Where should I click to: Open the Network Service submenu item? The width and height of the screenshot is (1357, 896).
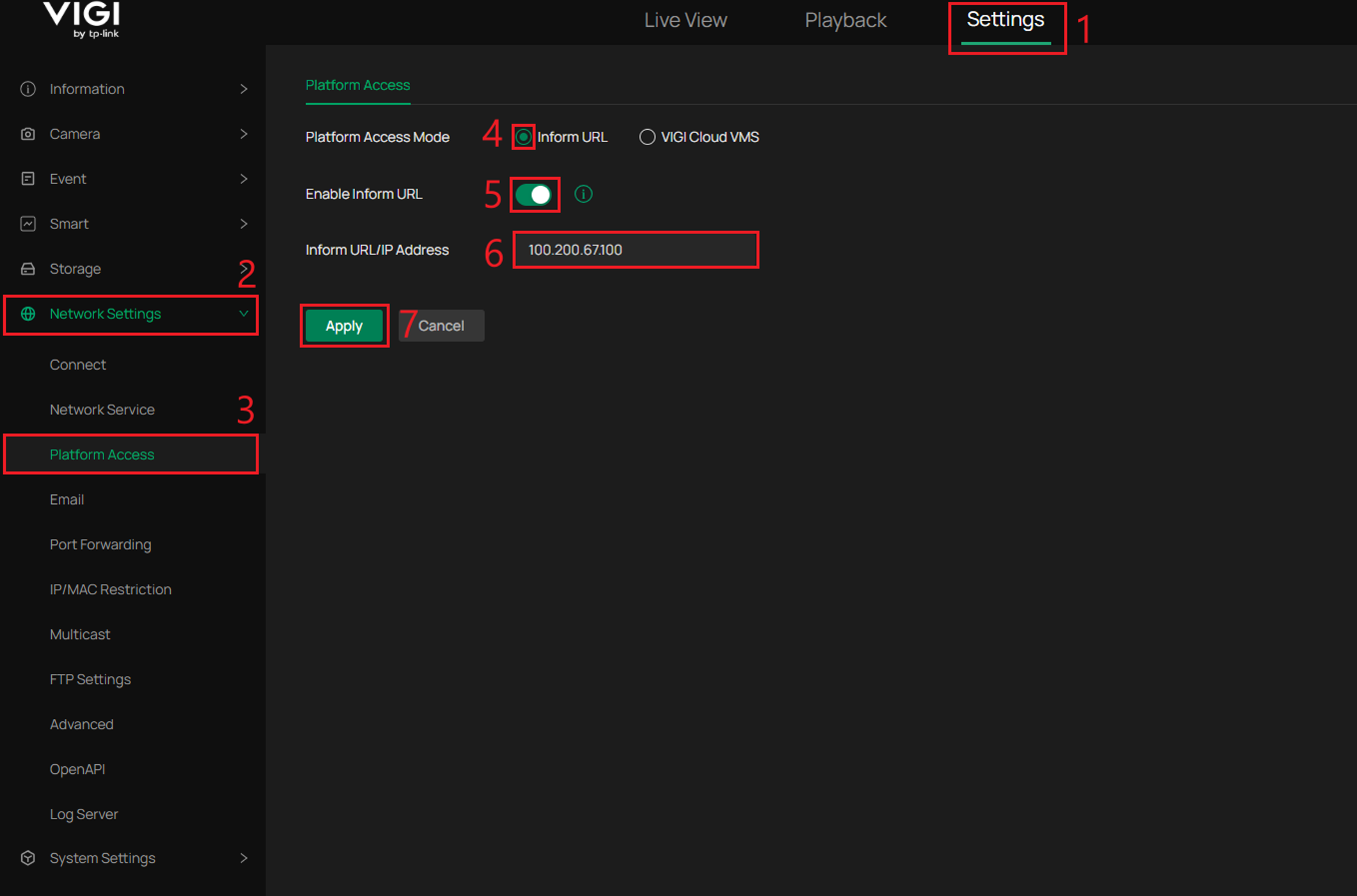[102, 409]
